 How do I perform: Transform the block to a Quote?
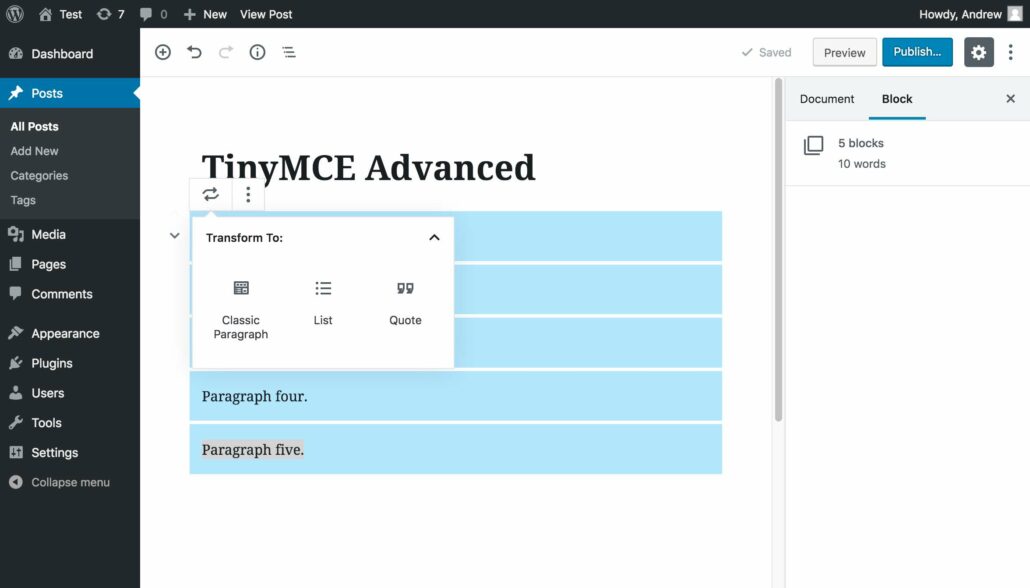(405, 300)
